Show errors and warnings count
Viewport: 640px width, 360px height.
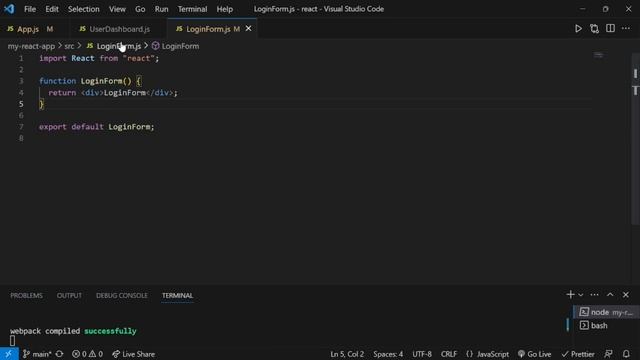tap(87, 354)
